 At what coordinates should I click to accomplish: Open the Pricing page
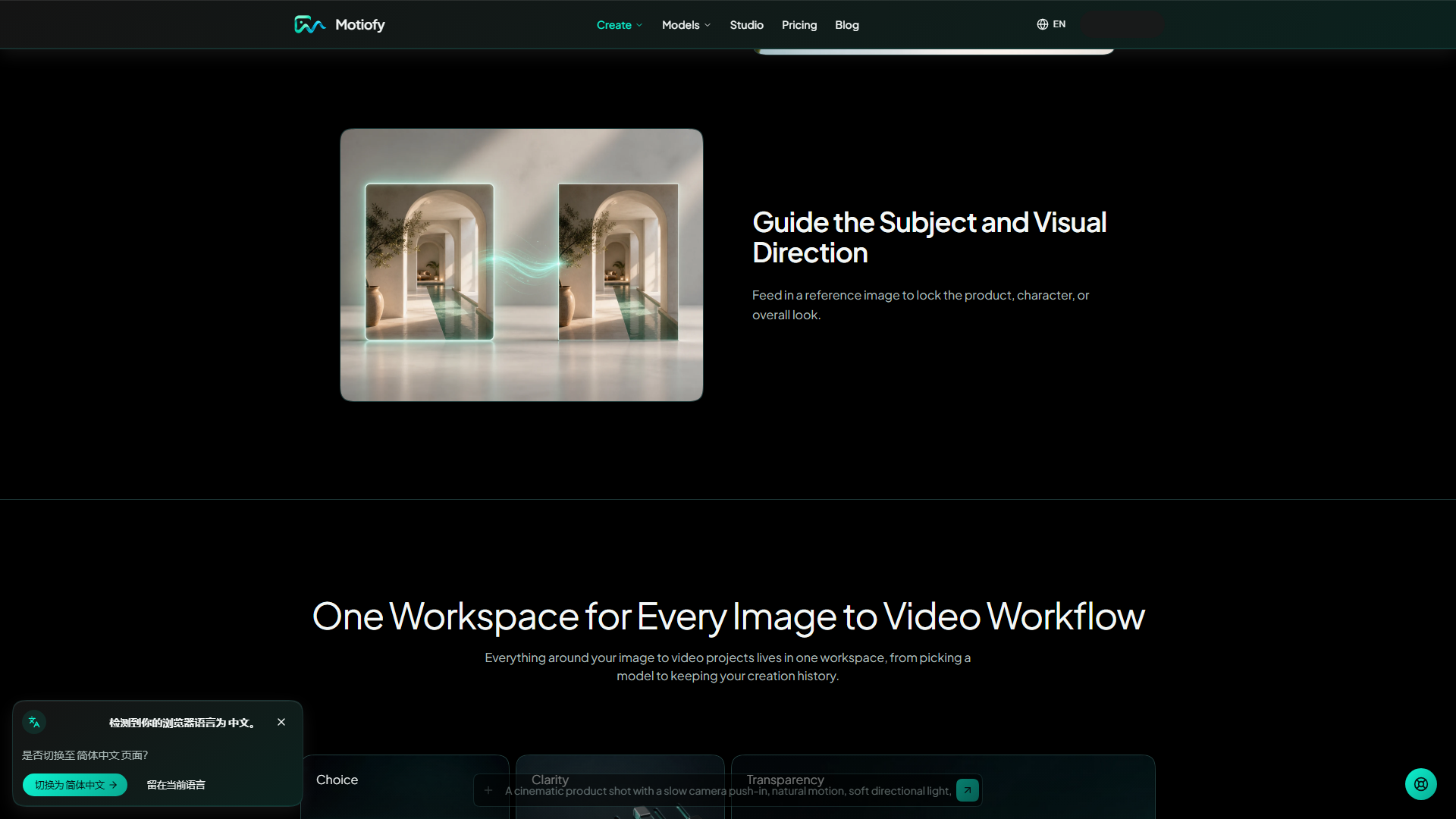[799, 25]
